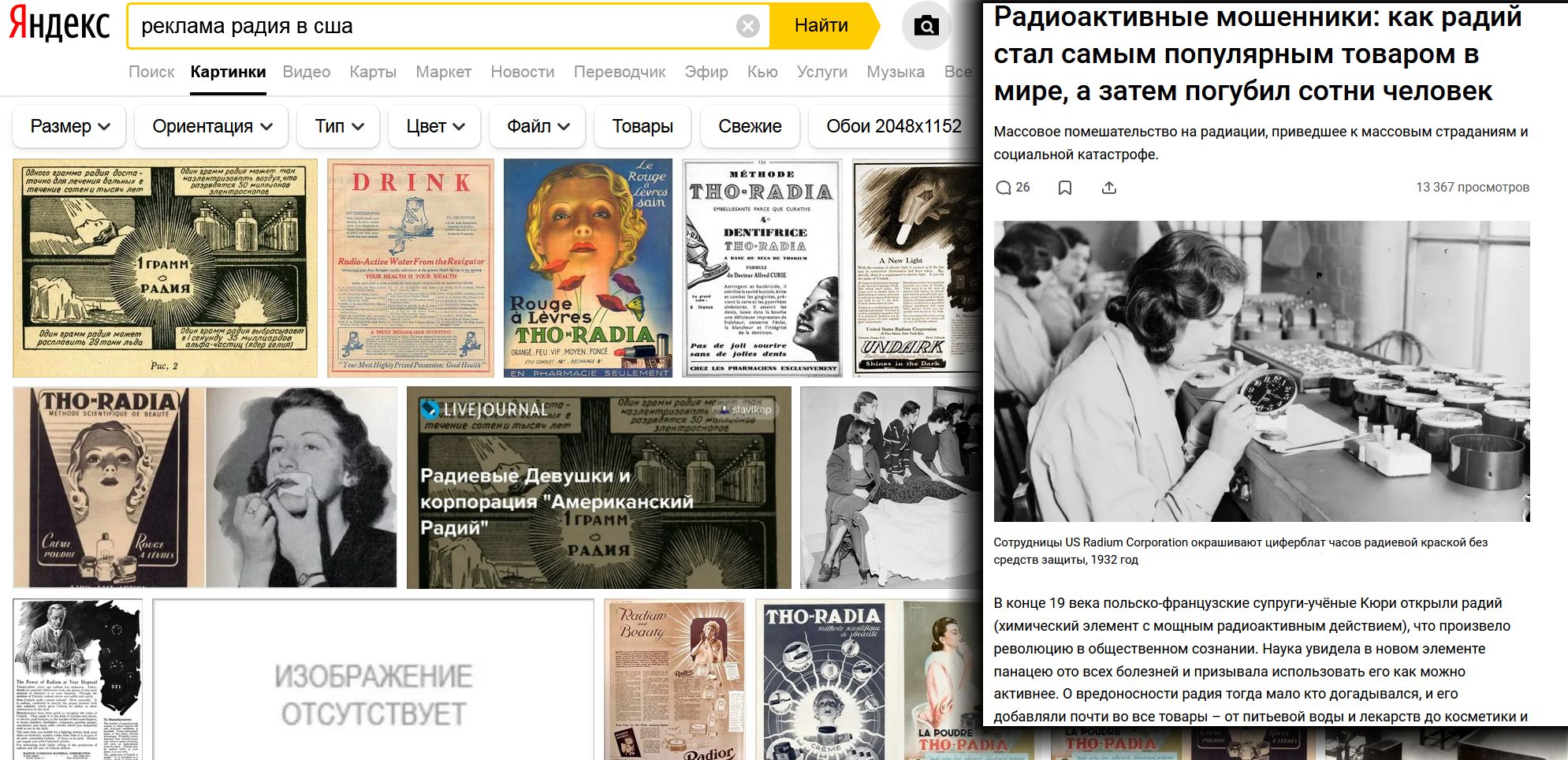The image size is (1568, 760).
Task: Click the '13 367 просмотров' view count
Action: 1473,188
